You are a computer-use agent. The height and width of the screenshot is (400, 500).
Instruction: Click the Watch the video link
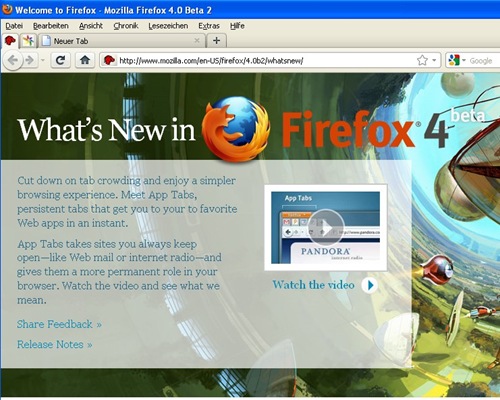click(x=313, y=285)
